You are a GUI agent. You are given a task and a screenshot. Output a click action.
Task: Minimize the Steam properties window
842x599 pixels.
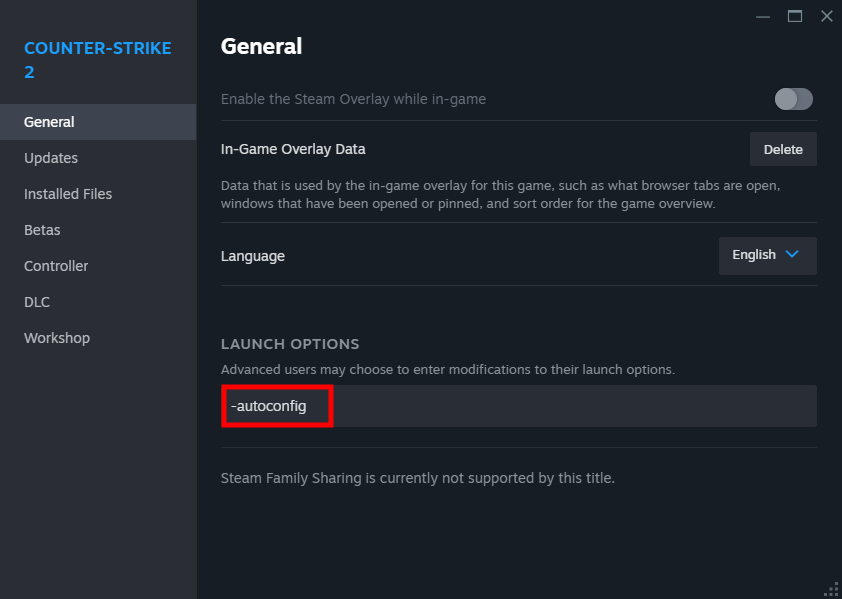coord(762,16)
